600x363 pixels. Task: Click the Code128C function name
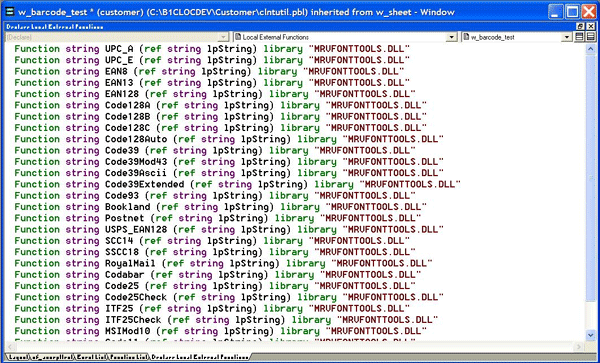point(128,128)
